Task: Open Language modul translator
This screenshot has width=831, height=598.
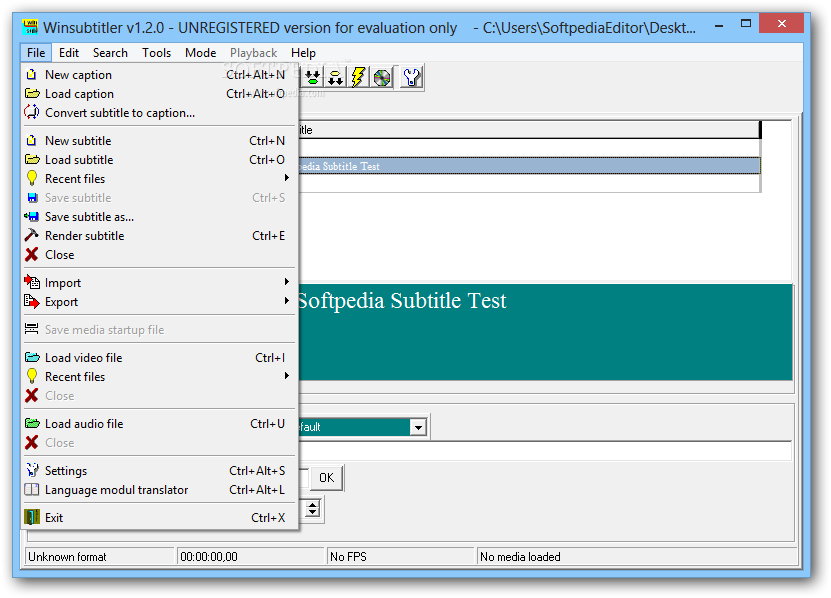Action: [x=158, y=490]
